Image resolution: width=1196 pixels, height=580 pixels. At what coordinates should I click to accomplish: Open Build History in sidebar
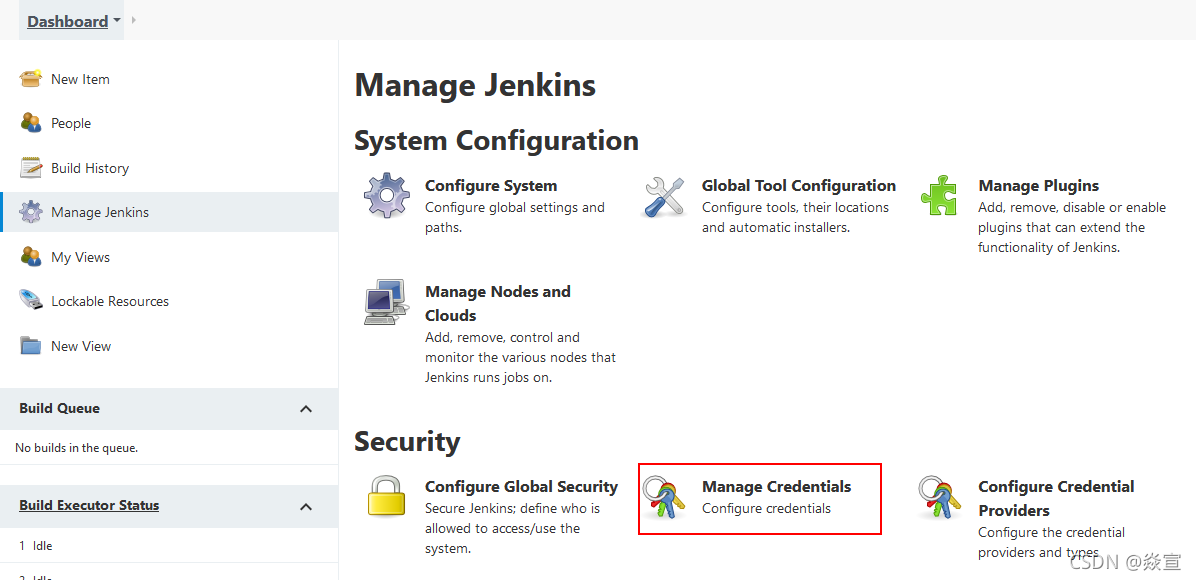90,168
